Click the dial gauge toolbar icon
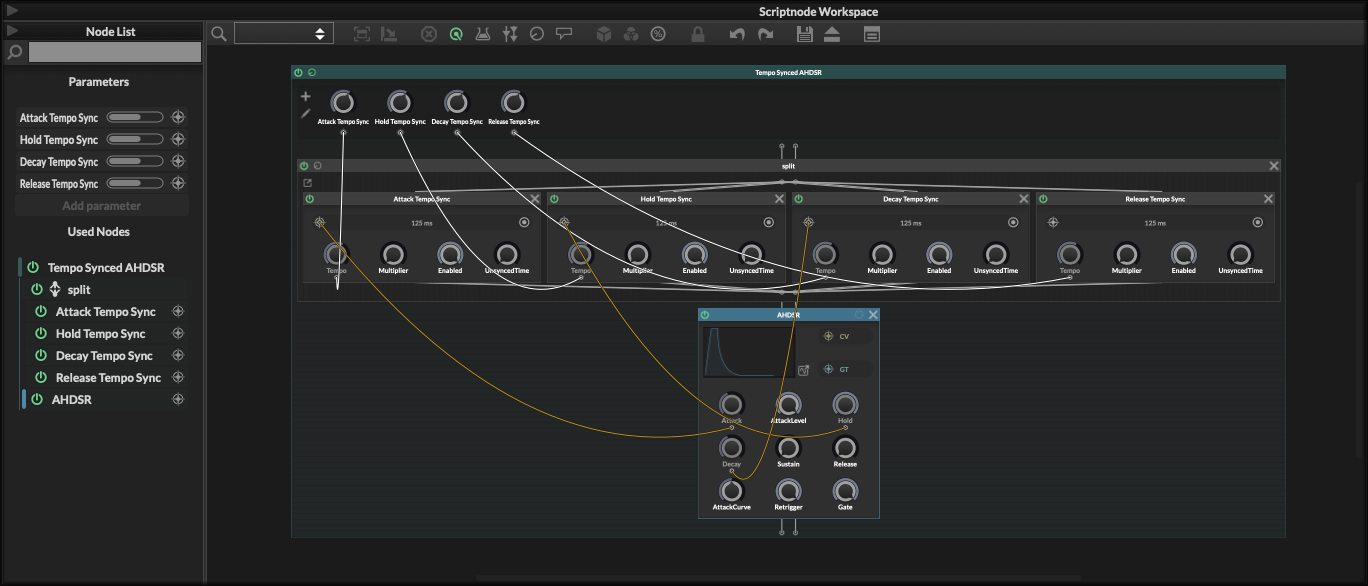 click(537, 34)
